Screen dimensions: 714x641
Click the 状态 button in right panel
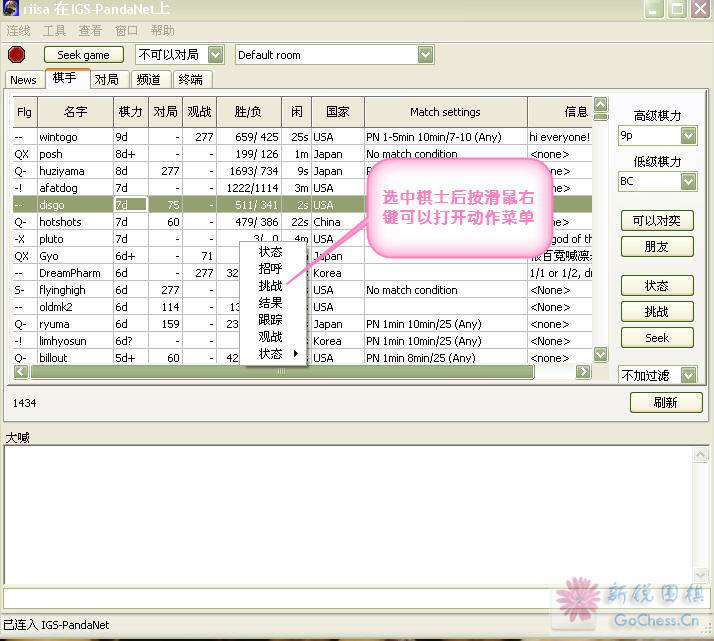pos(657,286)
